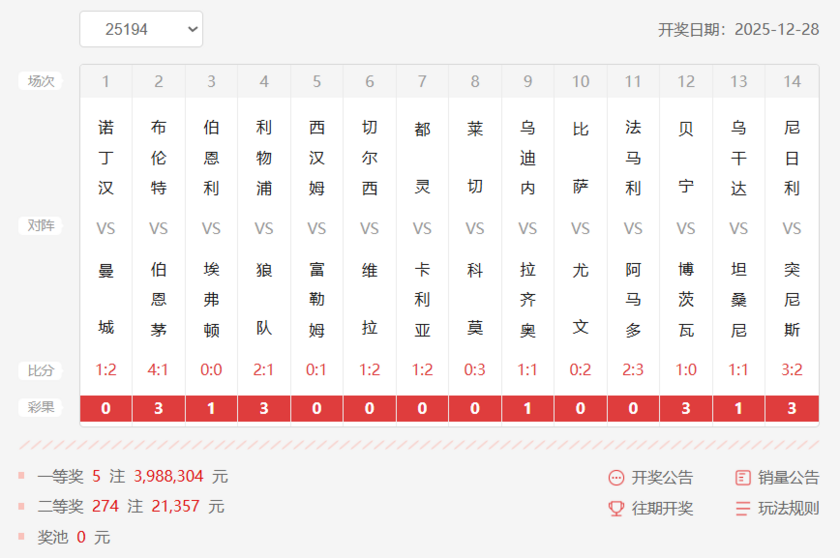Click away team 拉齐奥 in match 9
840x558 pixels.
528,299
